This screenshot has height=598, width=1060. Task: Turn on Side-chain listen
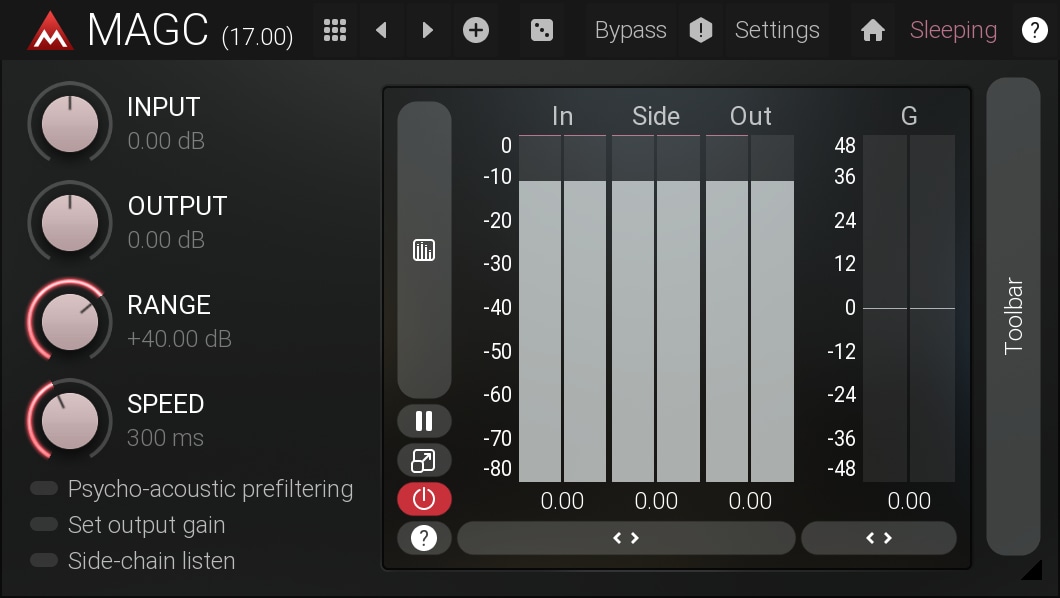pyautogui.click(x=44, y=561)
